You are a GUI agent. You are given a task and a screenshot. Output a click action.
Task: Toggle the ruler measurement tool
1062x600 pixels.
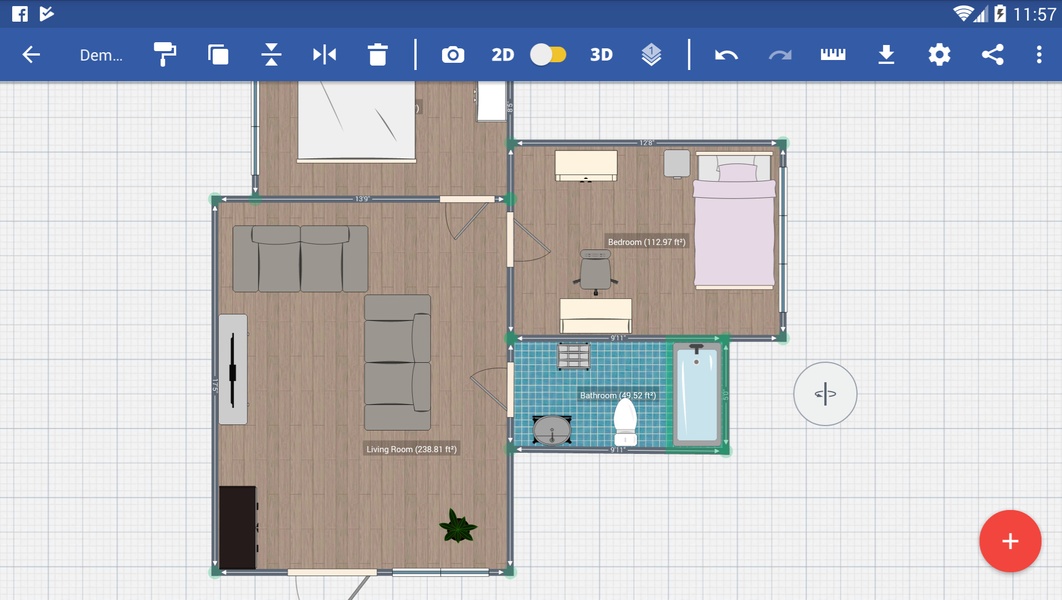(x=833, y=54)
